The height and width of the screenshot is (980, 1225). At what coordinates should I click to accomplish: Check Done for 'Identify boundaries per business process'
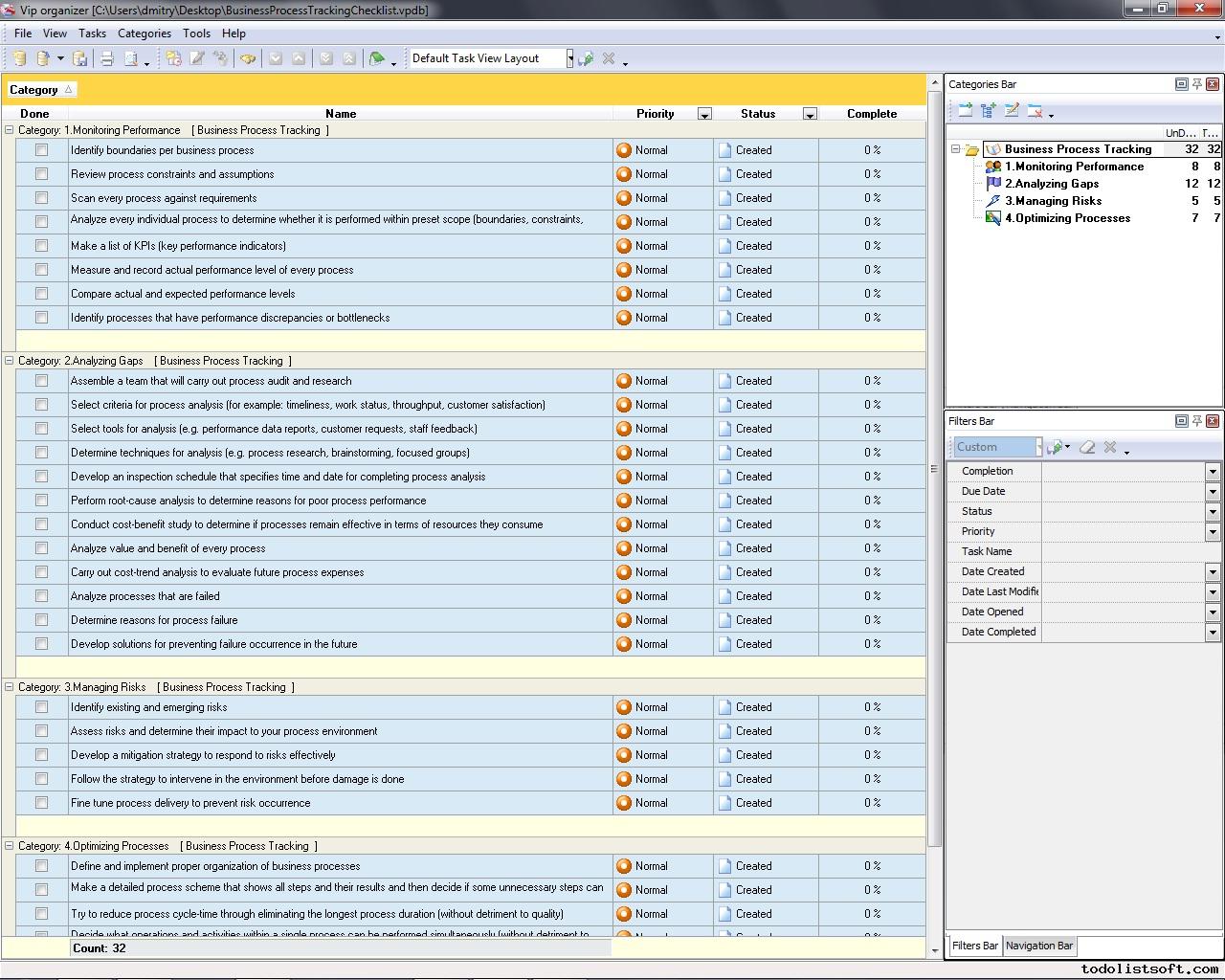coord(41,150)
